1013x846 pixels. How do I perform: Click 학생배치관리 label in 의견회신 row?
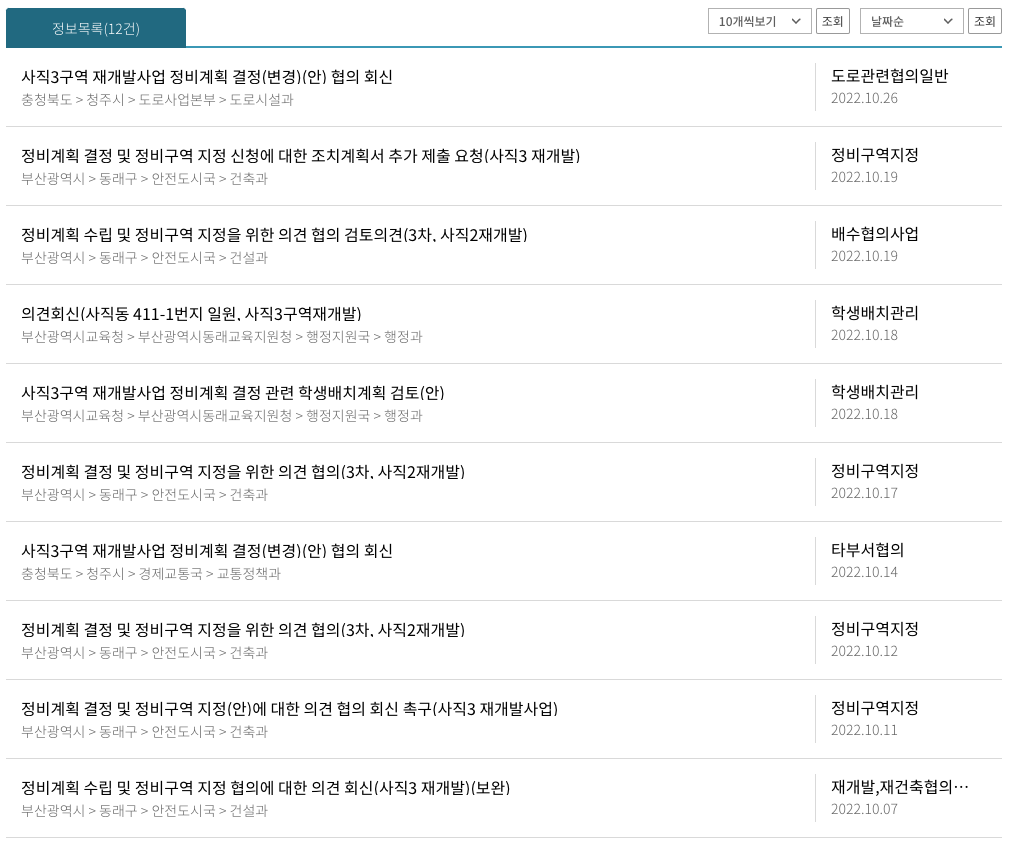pos(875,313)
